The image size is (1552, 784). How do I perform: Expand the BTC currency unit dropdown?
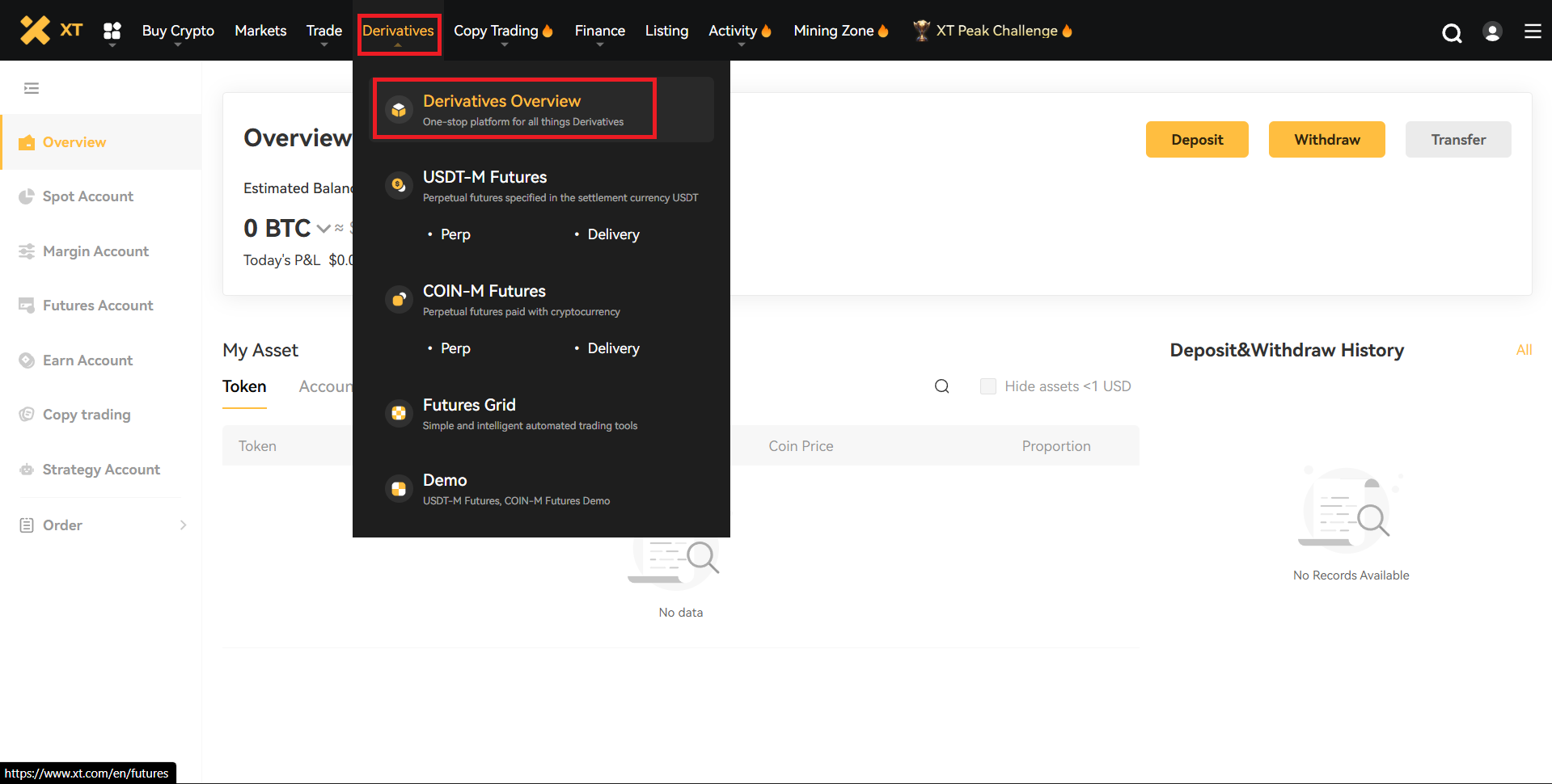pos(324,229)
